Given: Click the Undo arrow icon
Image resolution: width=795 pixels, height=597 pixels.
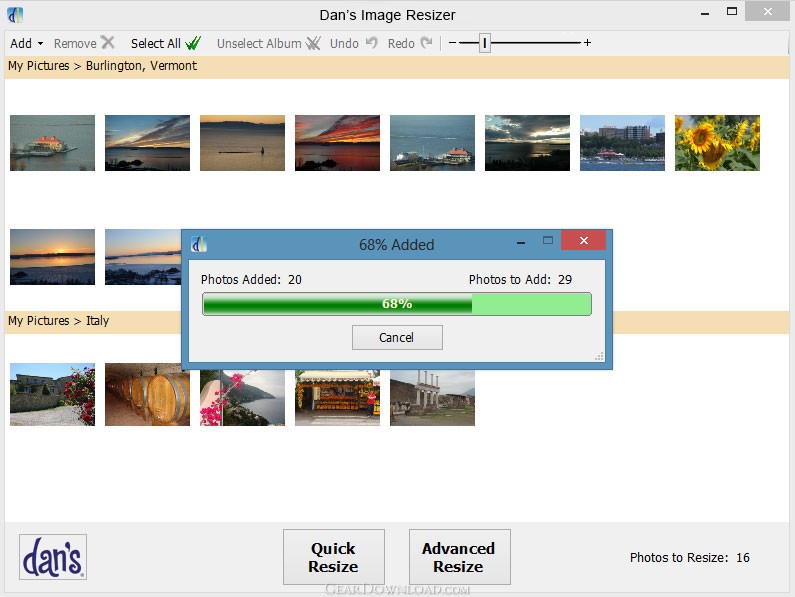Looking at the screenshot, I should pyautogui.click(x=372, y=43).
